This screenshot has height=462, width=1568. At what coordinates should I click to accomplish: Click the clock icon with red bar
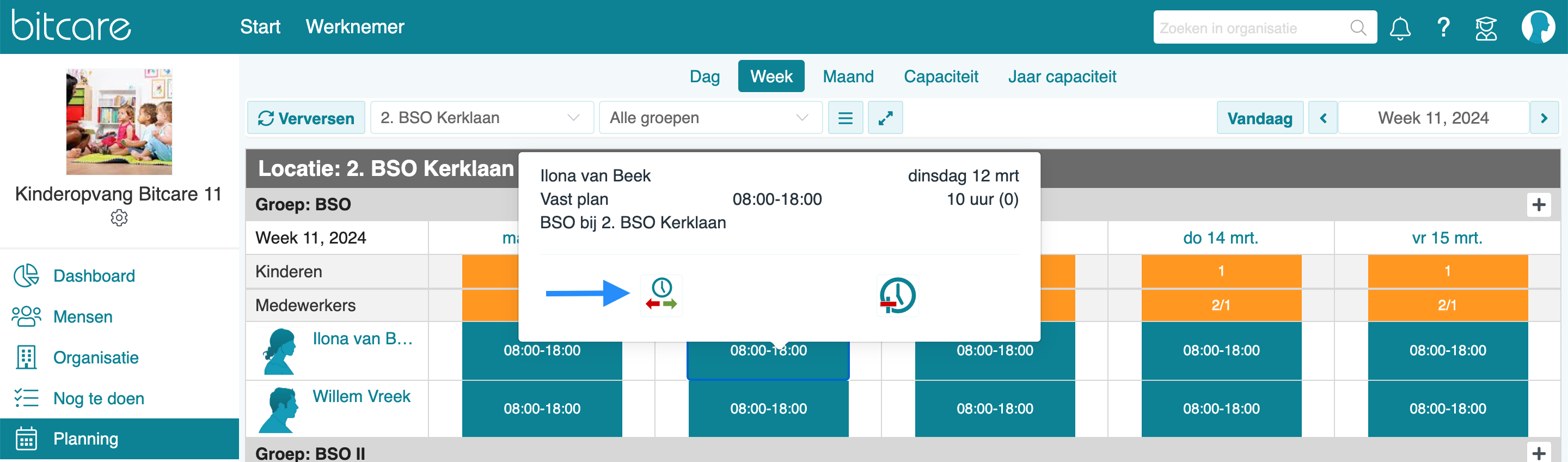pyautogui.click(x=897, y=295)
